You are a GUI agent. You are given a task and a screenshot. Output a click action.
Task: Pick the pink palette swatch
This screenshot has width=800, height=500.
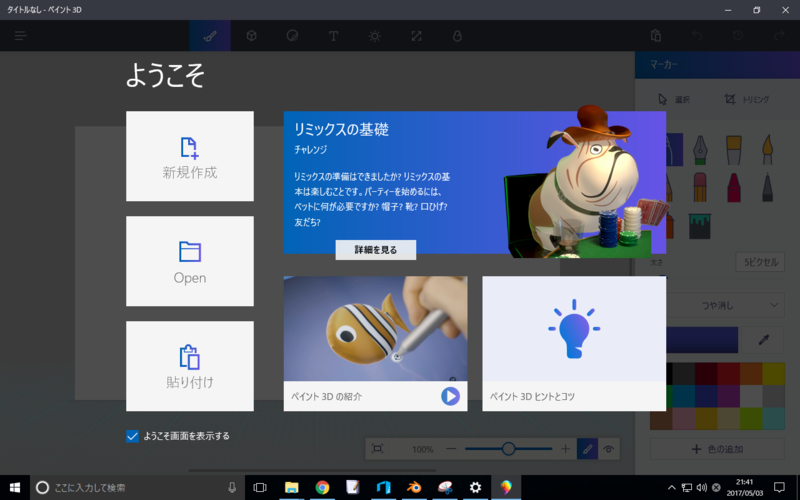pos(684,418)
